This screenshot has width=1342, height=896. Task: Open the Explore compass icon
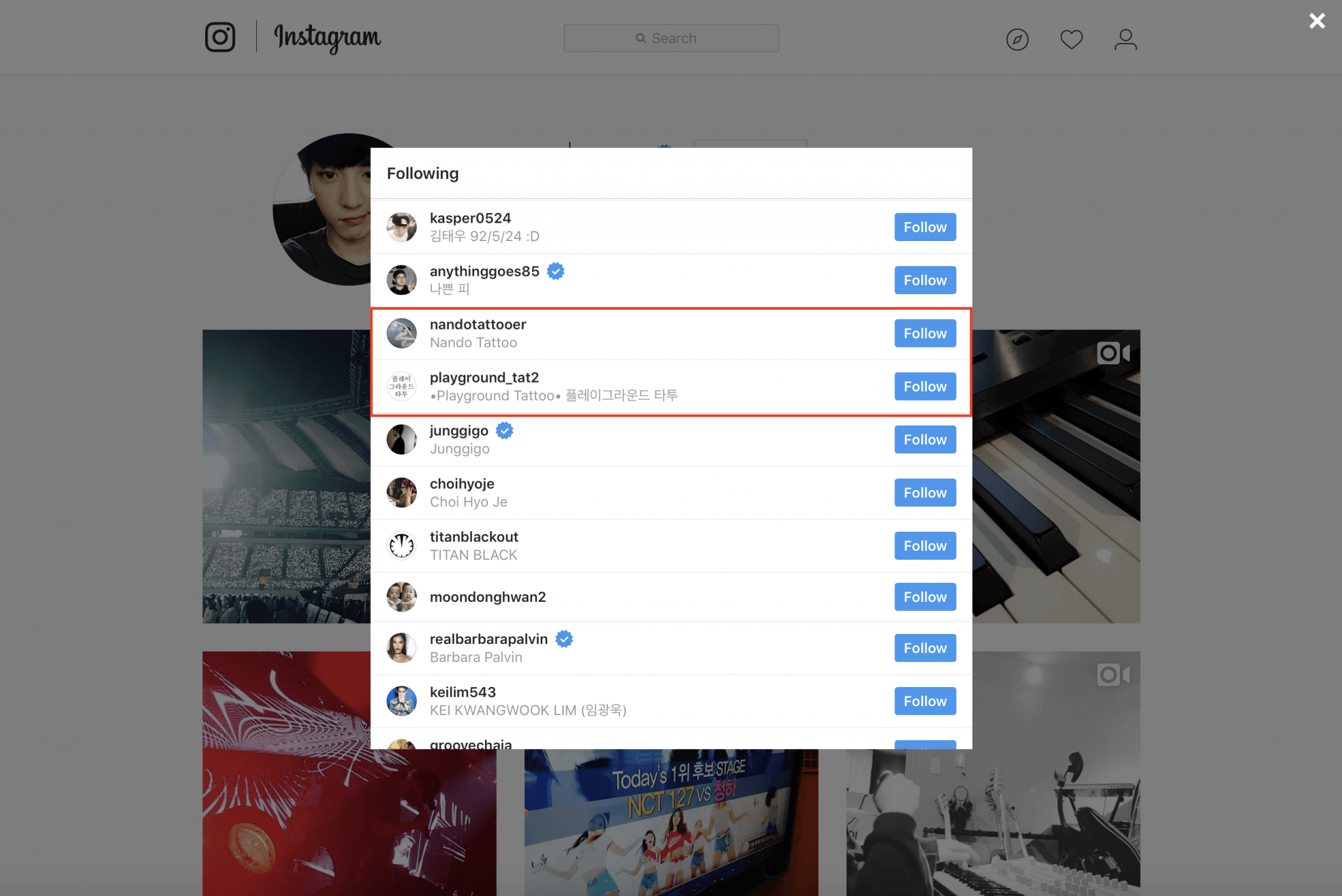point(1017,39)
